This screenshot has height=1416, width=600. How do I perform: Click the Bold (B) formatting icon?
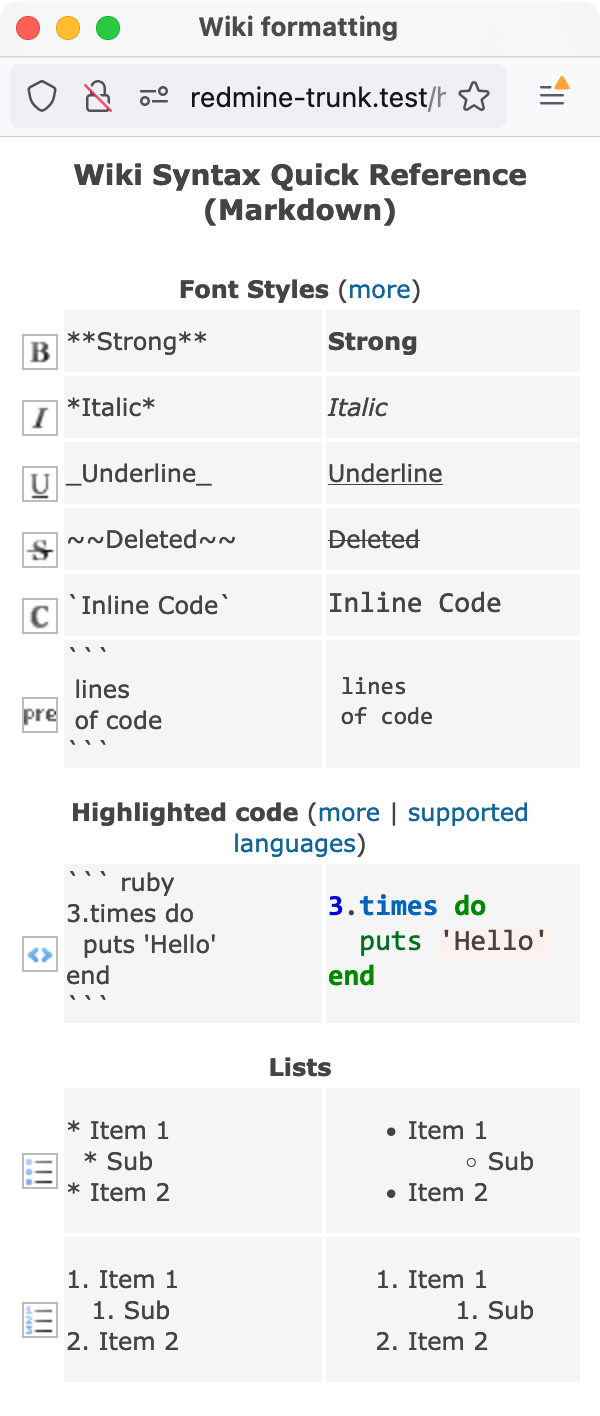tap(40, 352)
